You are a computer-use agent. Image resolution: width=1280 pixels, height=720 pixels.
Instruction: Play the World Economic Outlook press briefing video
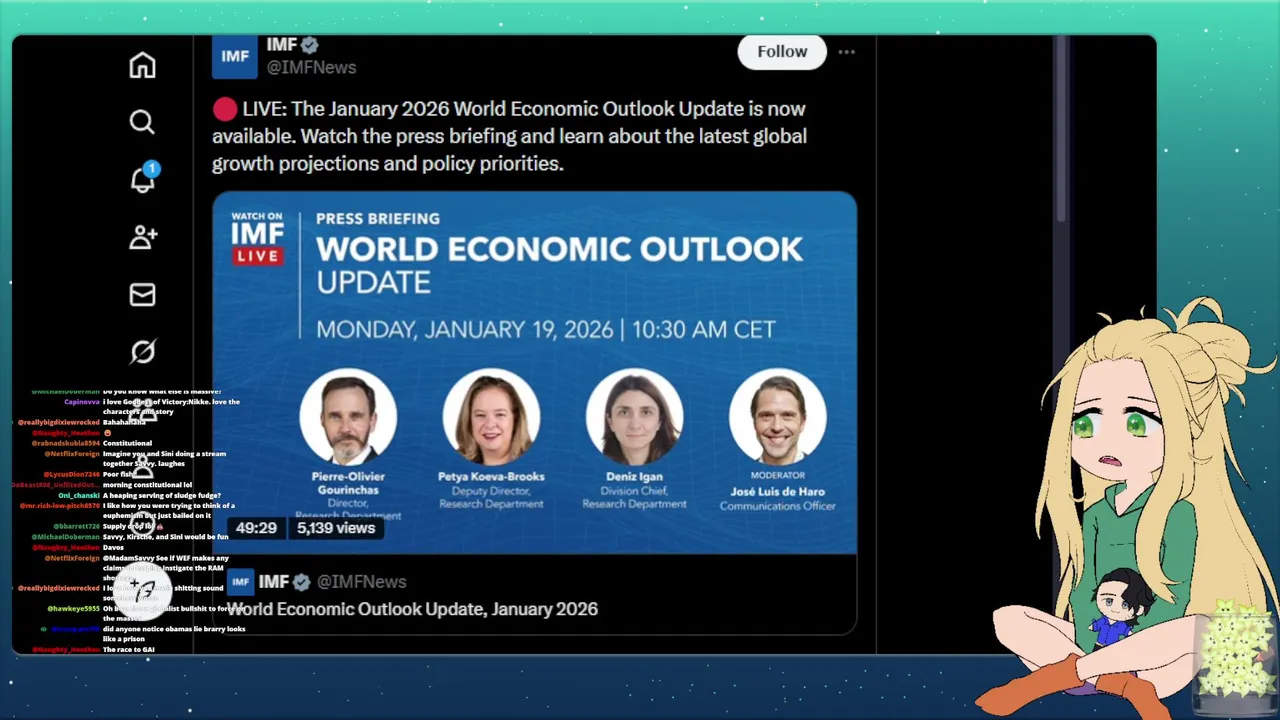pyautogui.click(x=534, y=372)
